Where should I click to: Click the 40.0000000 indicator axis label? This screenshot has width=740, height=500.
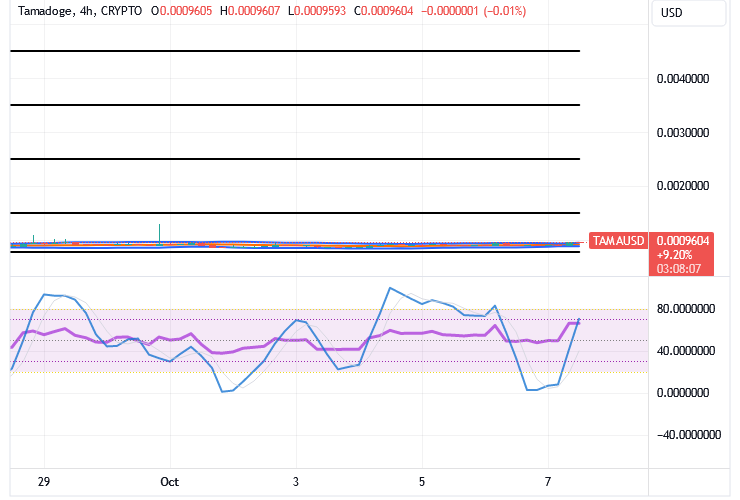pos(686,351)
